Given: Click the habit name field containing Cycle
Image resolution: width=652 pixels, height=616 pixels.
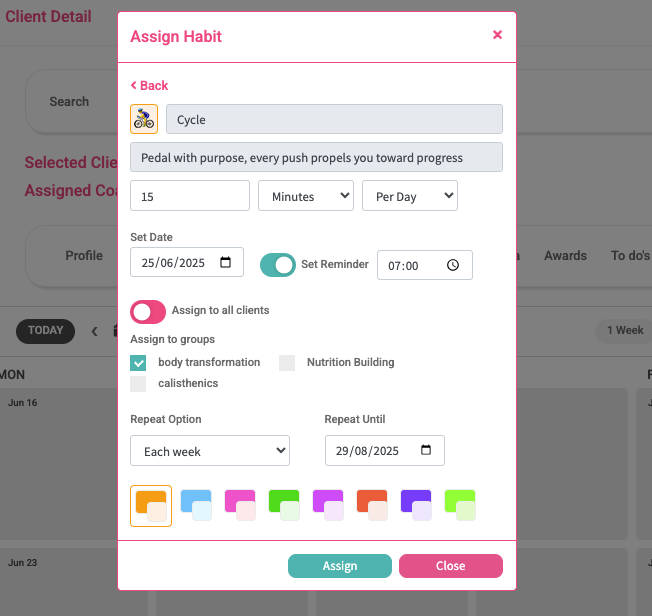Looking at the screenshot, I should click(334, 119).
